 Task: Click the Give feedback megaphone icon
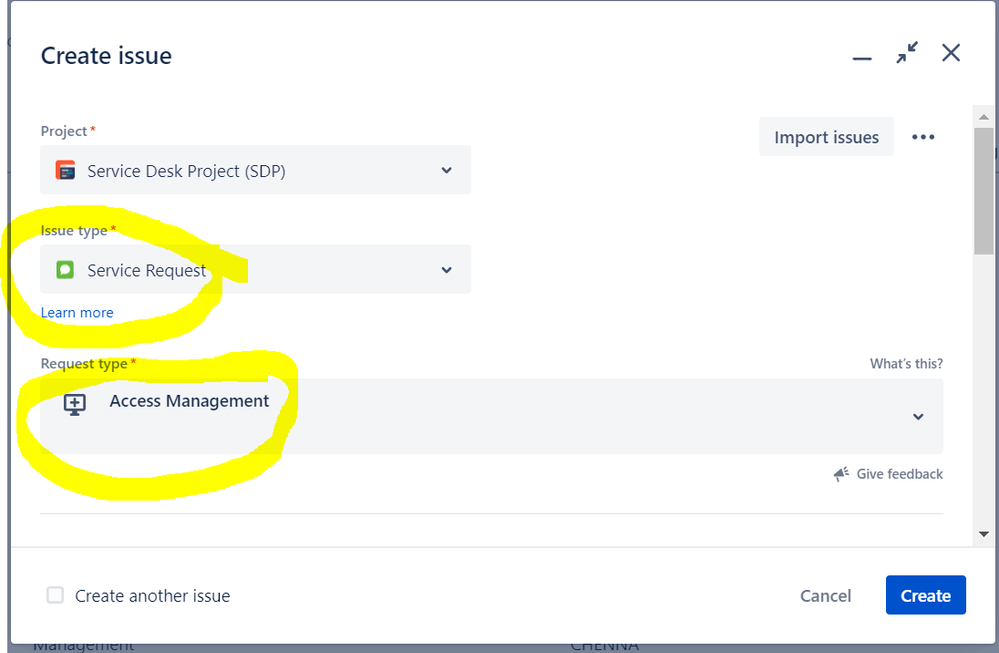pos(841,474)
